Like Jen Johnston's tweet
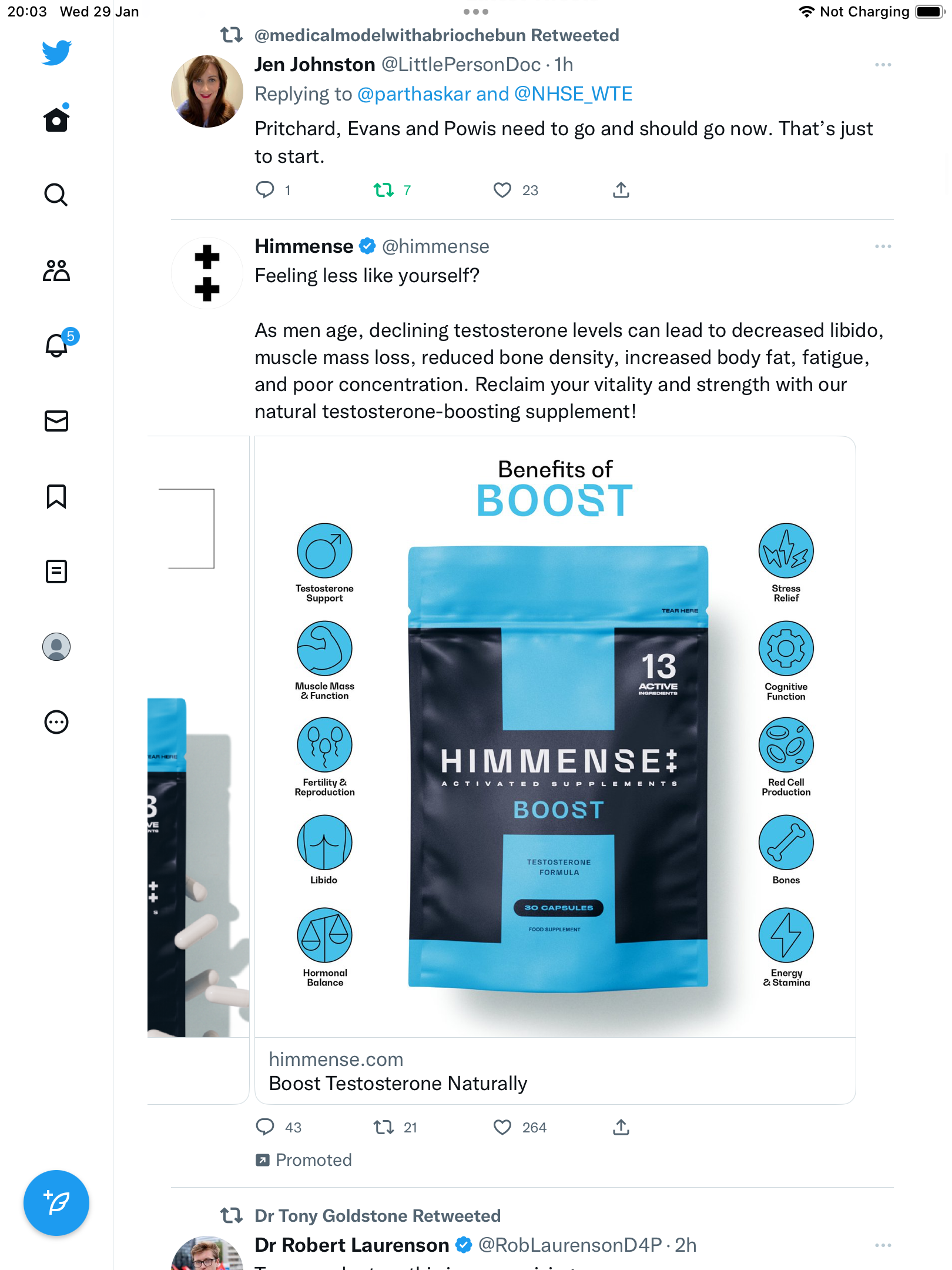The width and height of the screenshot is (952, 1270). (502, 190)
